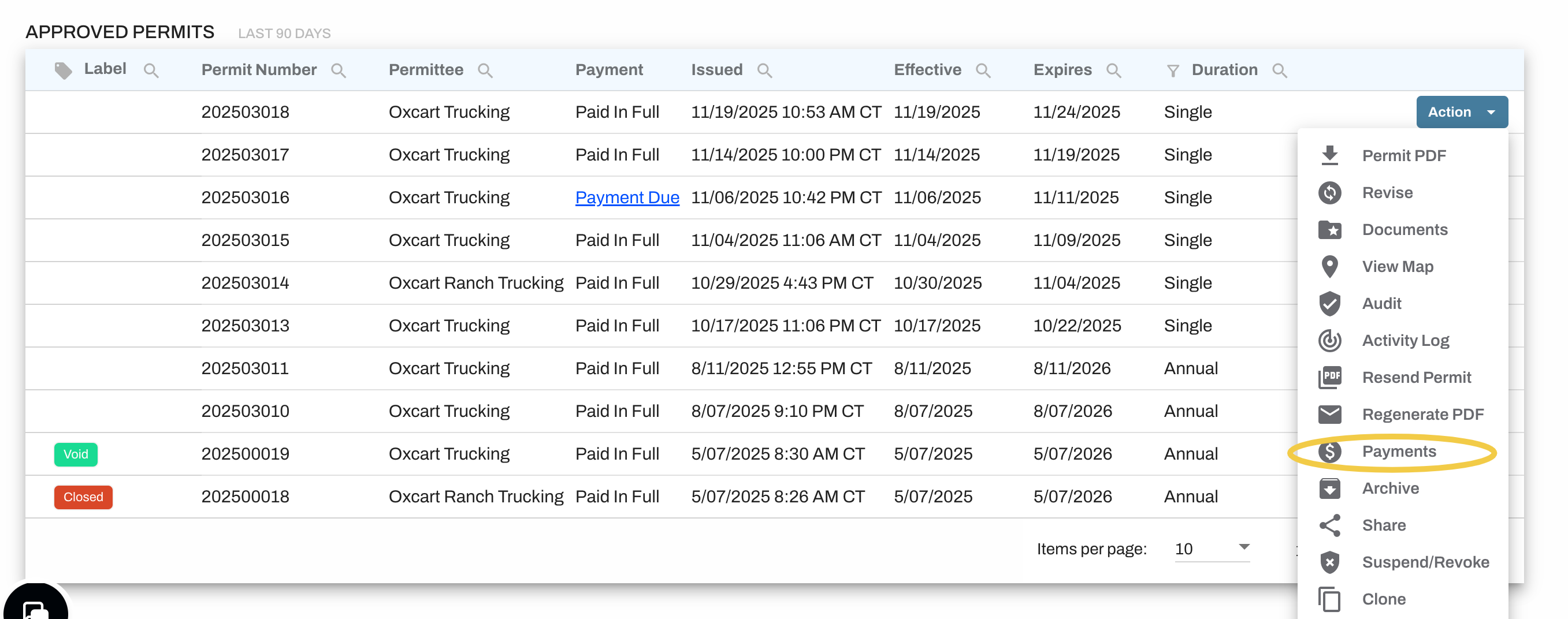
Task: Open the Payment Due link
Action: click(627, 197)
